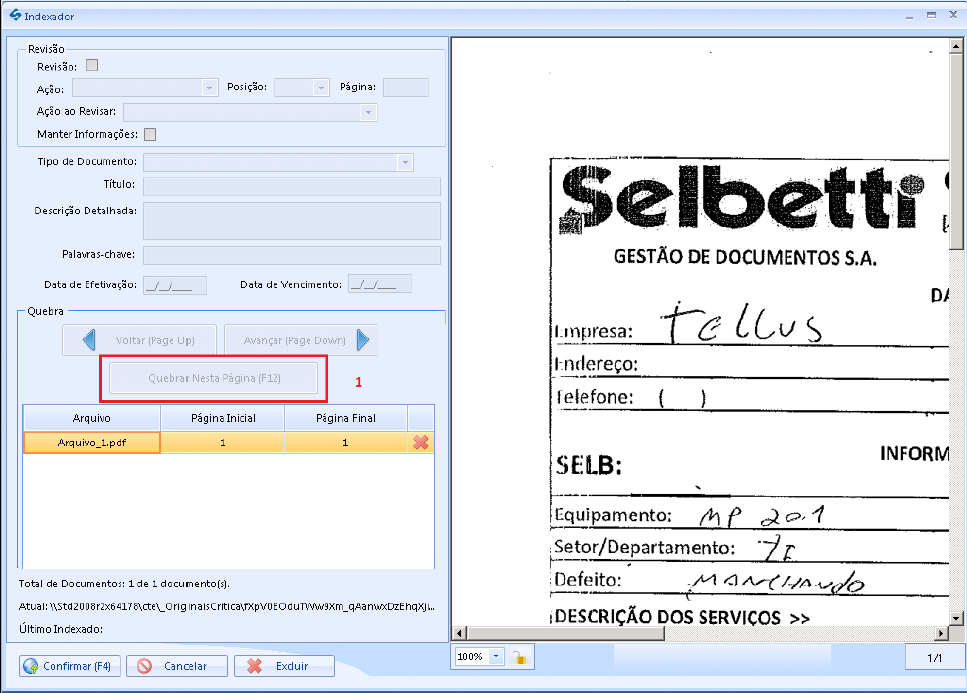Screen dimensions: 967x693
Task: Open the Ação dropdown
Action: click(210, 88)
